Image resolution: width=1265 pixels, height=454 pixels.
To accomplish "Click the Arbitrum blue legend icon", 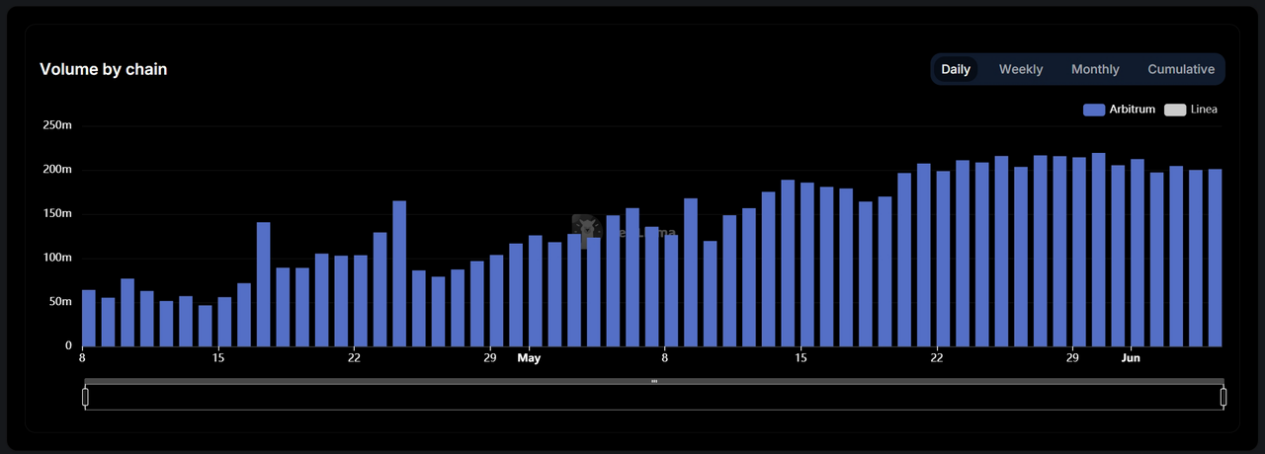I will click(1093, 109).
